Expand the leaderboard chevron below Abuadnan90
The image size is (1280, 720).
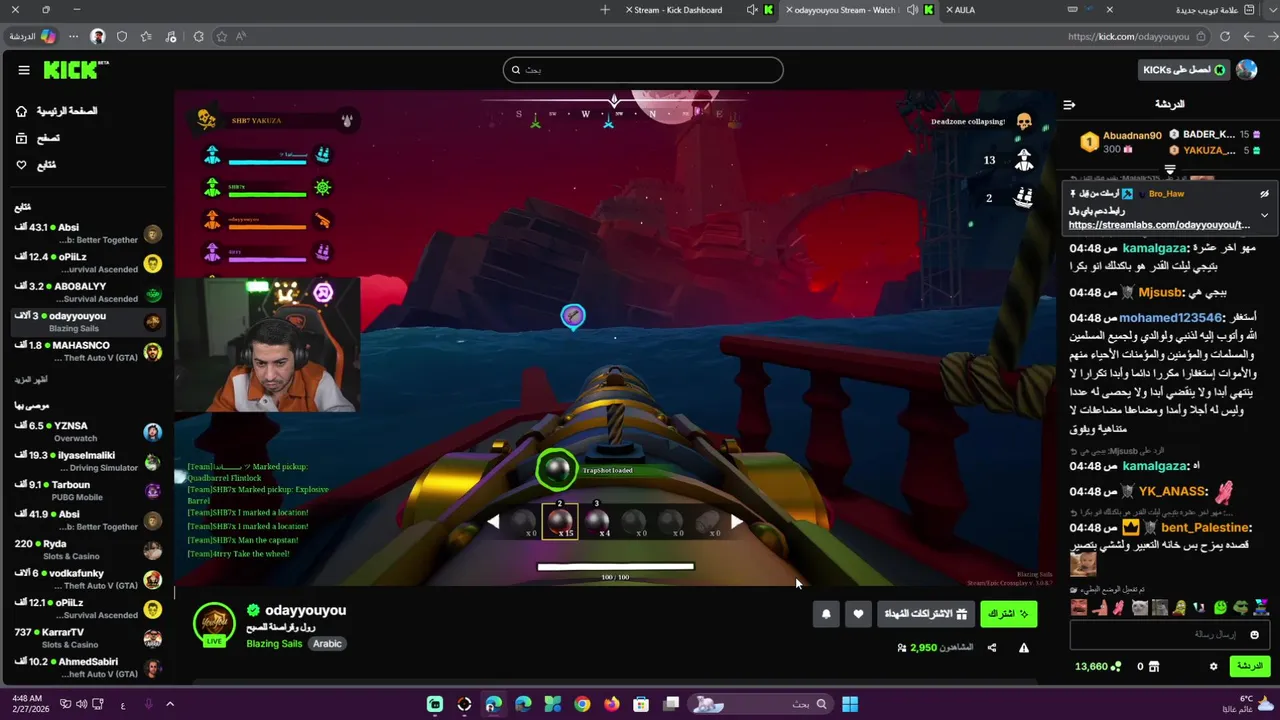pos(1170,170)
